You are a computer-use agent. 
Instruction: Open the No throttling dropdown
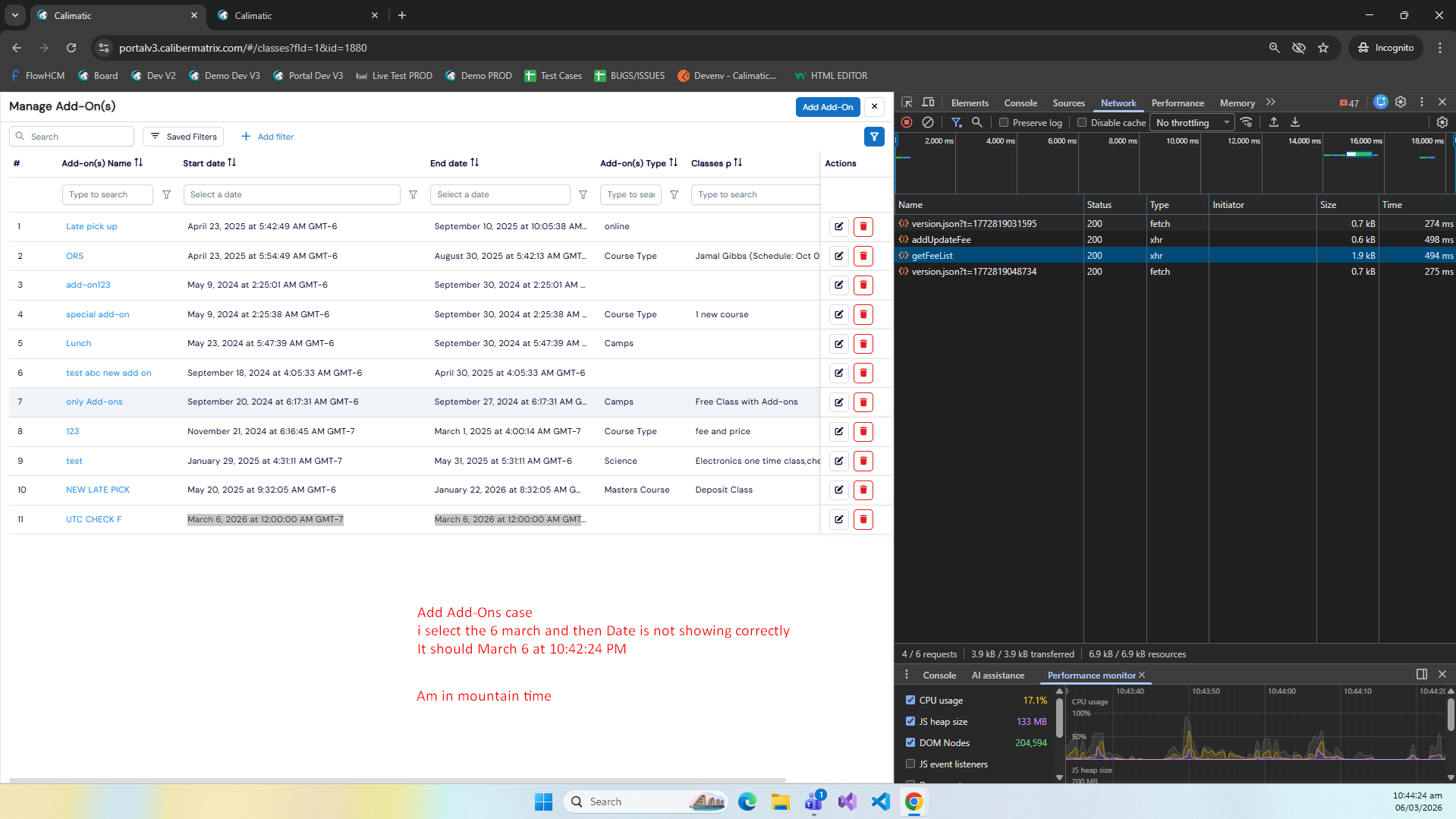coord(1192,122)
